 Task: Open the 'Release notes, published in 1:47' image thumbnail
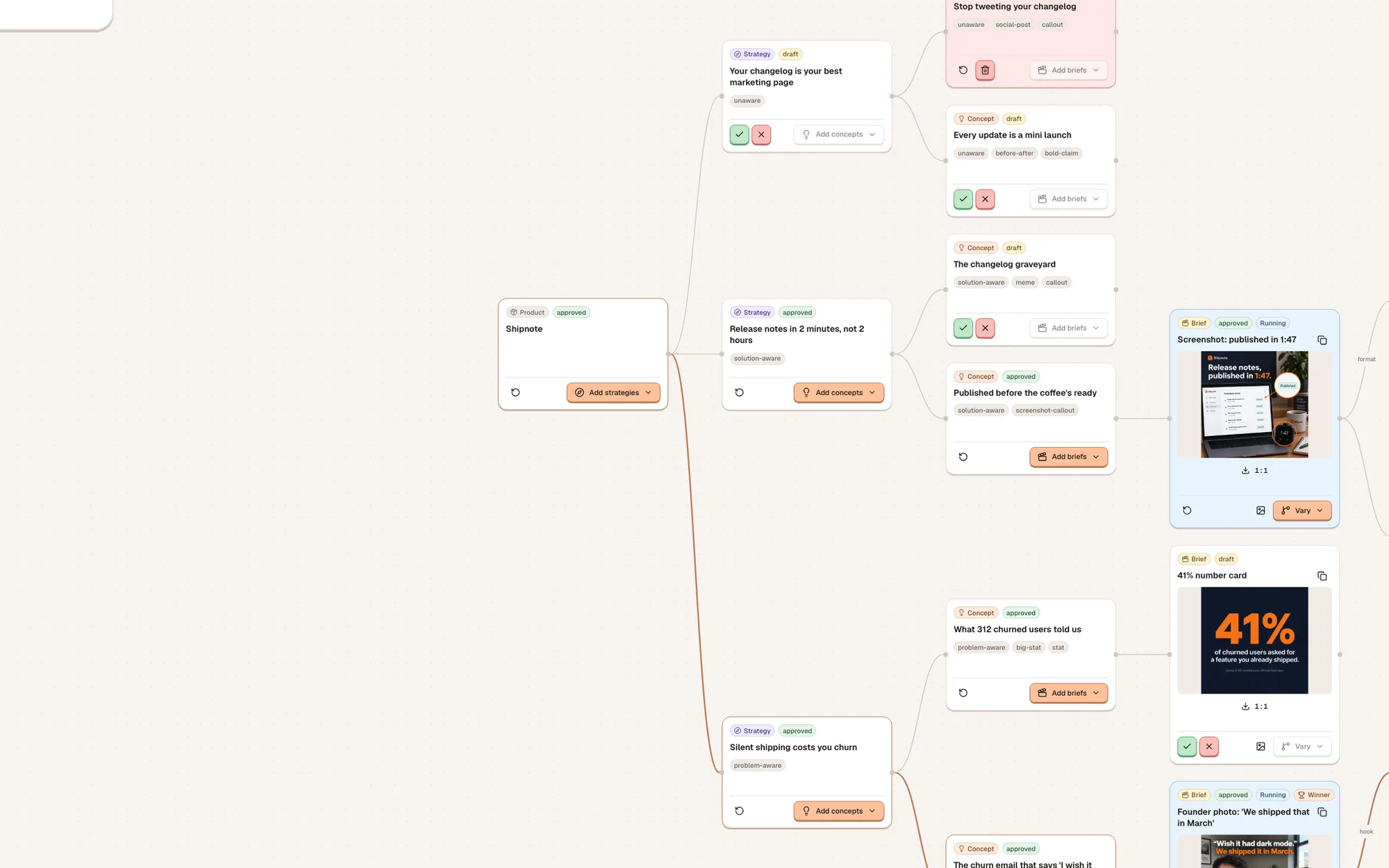point(1254,404)
